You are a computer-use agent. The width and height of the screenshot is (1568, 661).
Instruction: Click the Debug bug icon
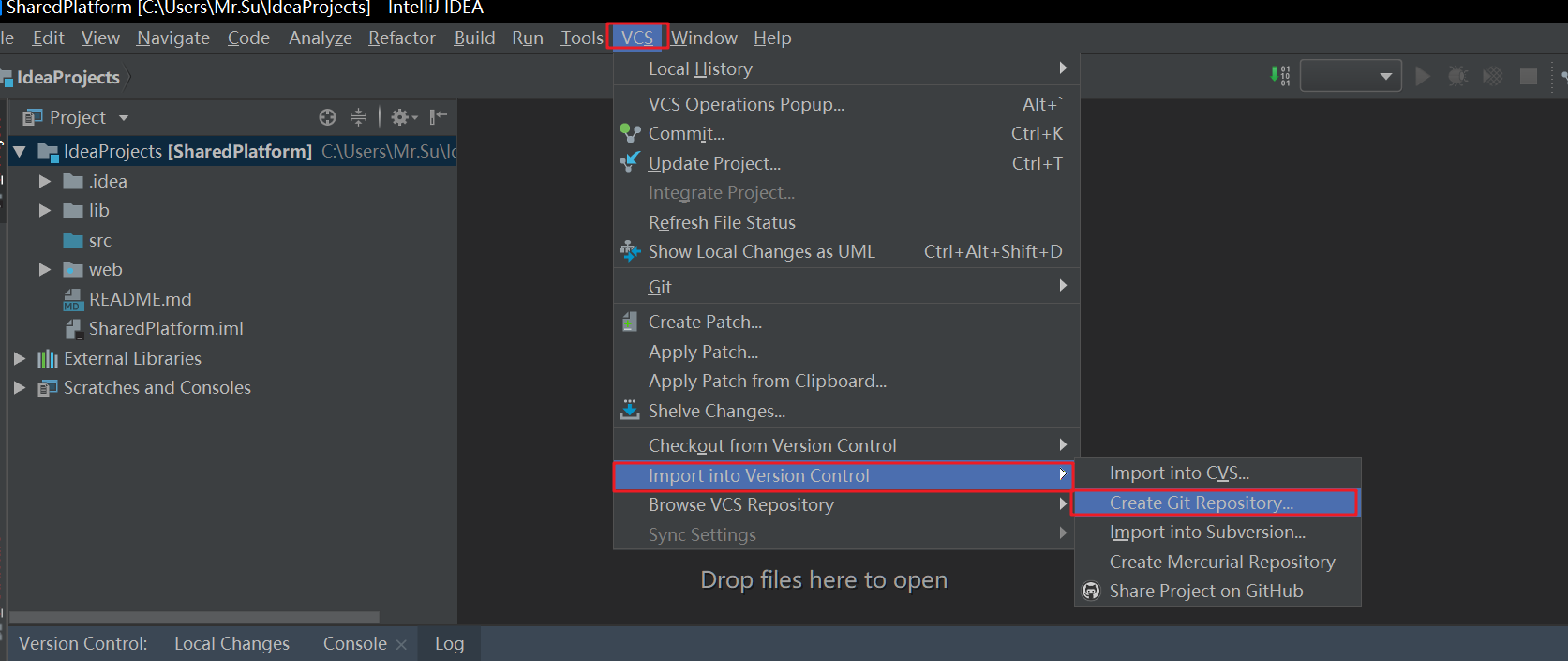pyautogui.click(x=1457, y=76)
